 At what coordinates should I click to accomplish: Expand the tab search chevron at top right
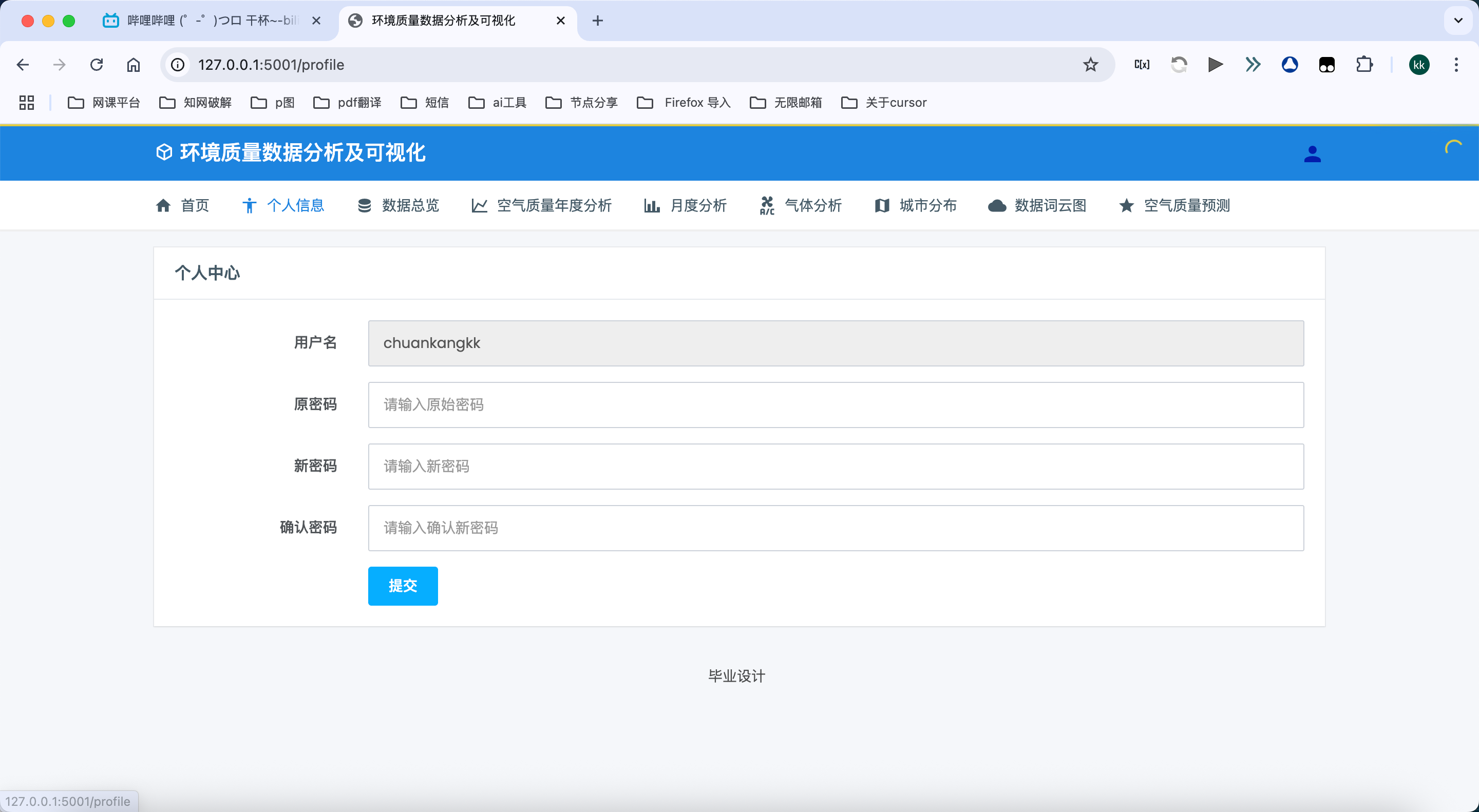[x=1458, y=21]
